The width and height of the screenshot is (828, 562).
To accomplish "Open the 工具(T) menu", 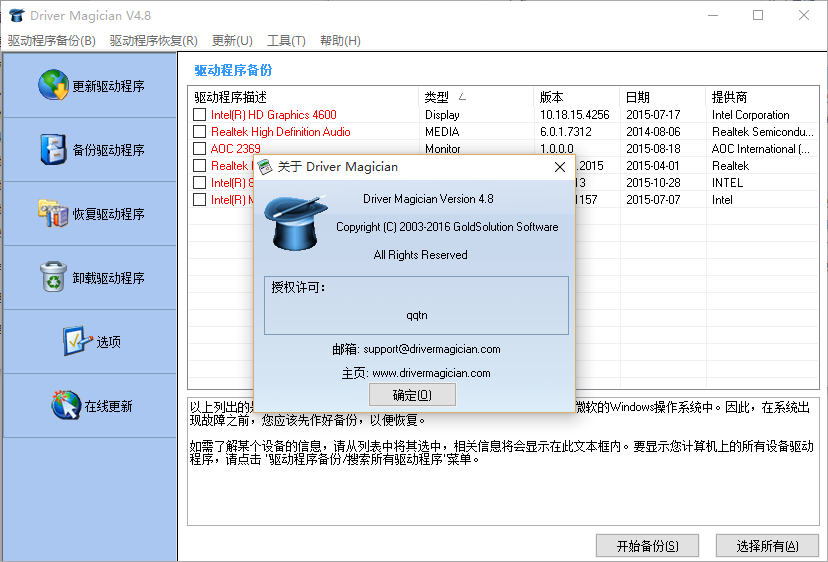I will pyautogui.click(x=286, y=41).
